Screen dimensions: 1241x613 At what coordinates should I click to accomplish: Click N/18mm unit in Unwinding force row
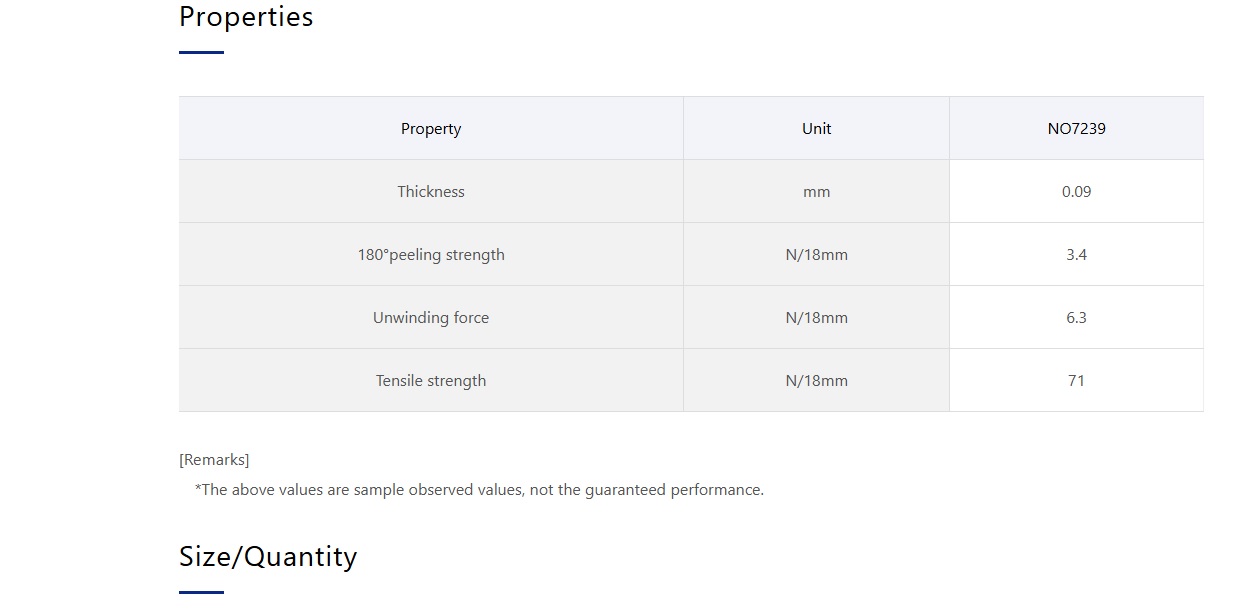[x=817, y=317]
